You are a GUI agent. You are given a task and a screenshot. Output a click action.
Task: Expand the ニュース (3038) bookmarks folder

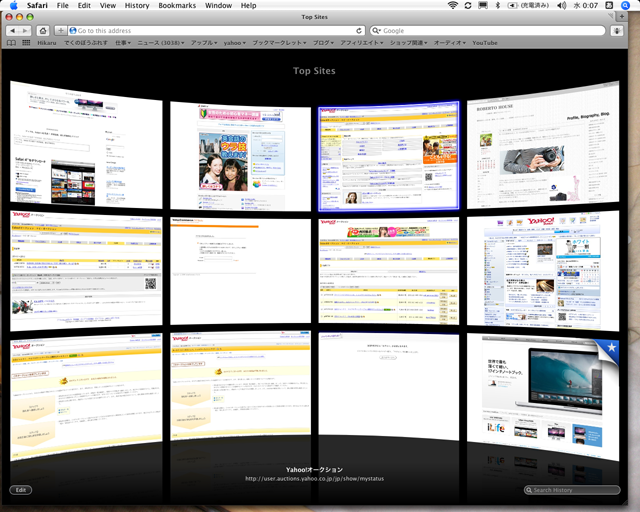click(161, 43)
